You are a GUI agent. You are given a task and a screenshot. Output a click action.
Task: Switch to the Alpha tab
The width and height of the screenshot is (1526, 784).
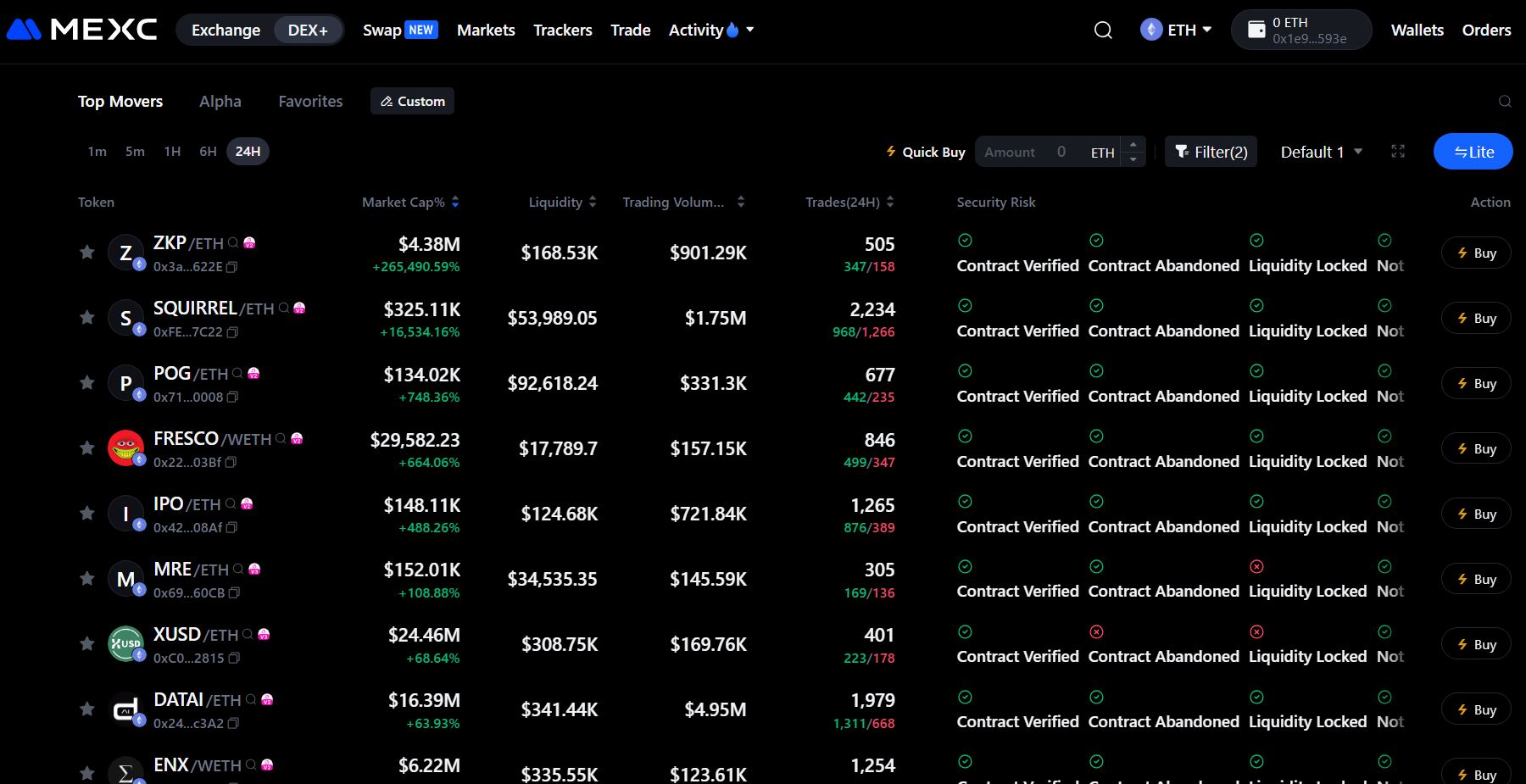coord(220,102)
